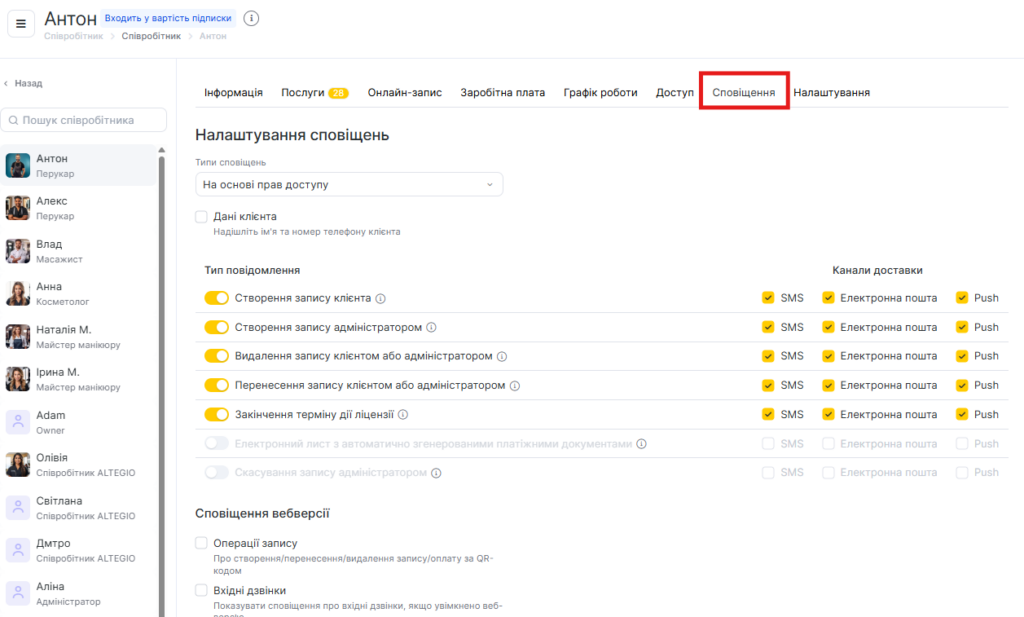Click info icon next to Закінчення терміну дії ліцензії

click(403, 414)
